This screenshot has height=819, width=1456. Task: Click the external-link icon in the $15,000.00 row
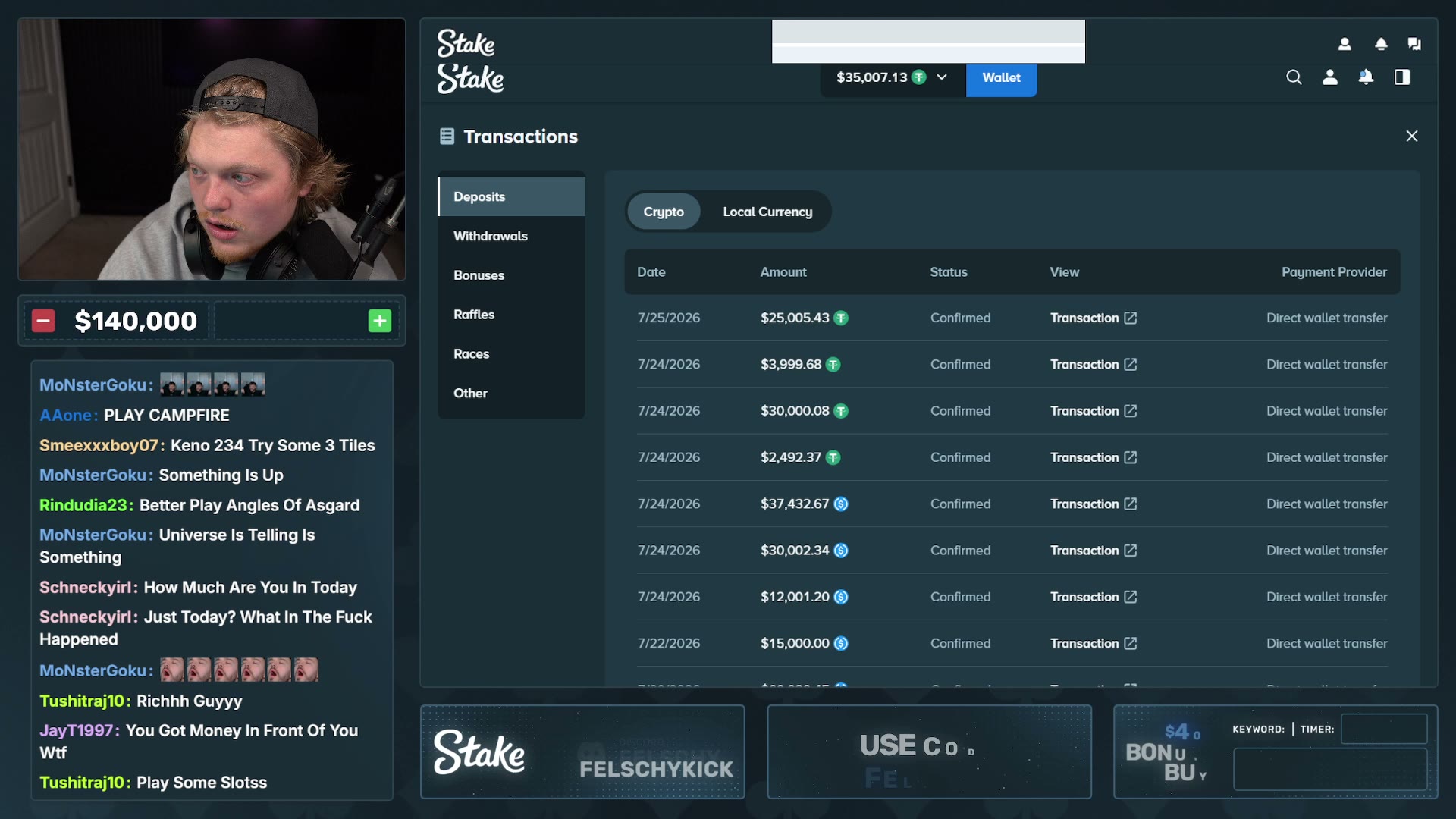pyautogui.click(x=1131, y=643)
